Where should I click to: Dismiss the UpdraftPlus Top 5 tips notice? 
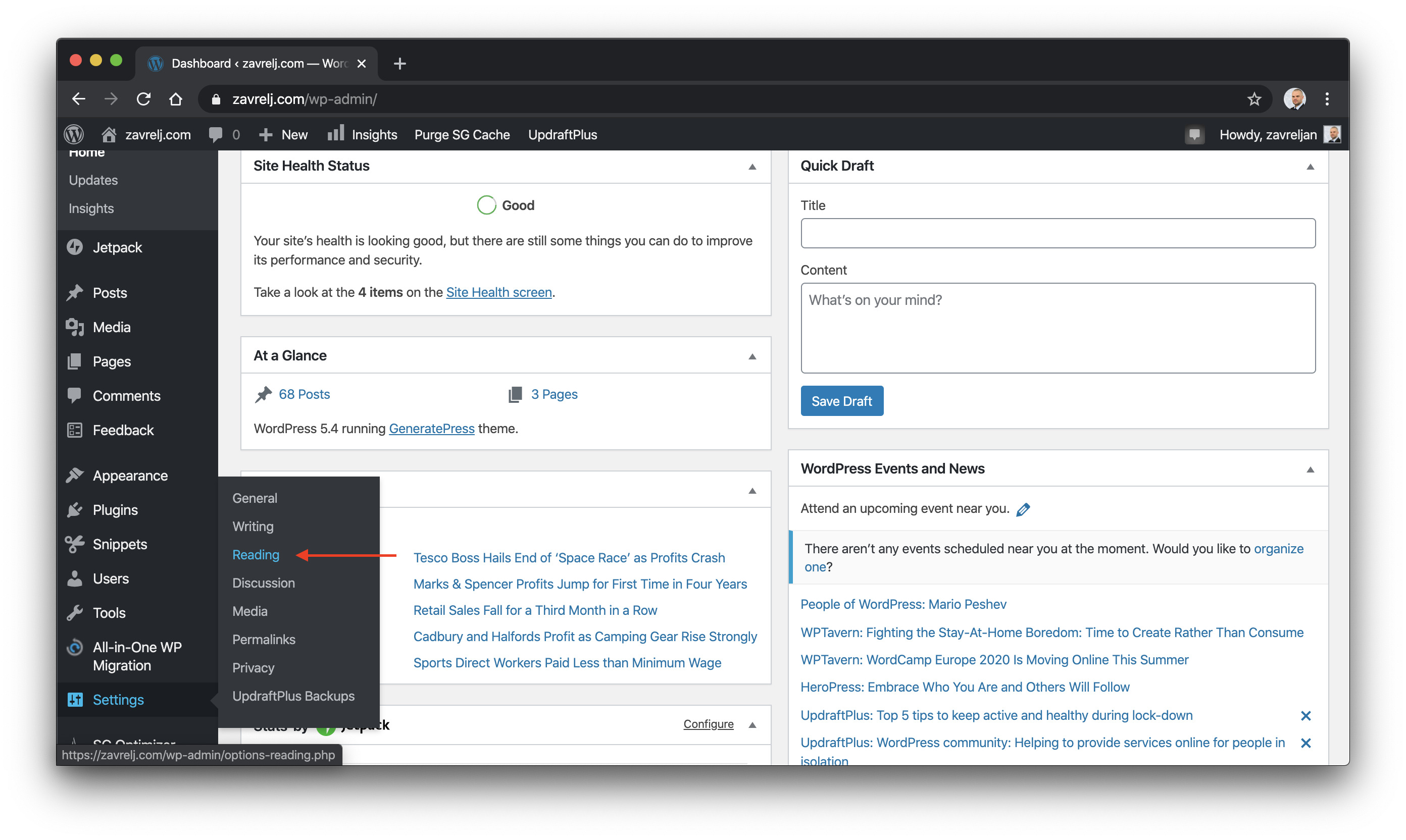(1305, 716)
